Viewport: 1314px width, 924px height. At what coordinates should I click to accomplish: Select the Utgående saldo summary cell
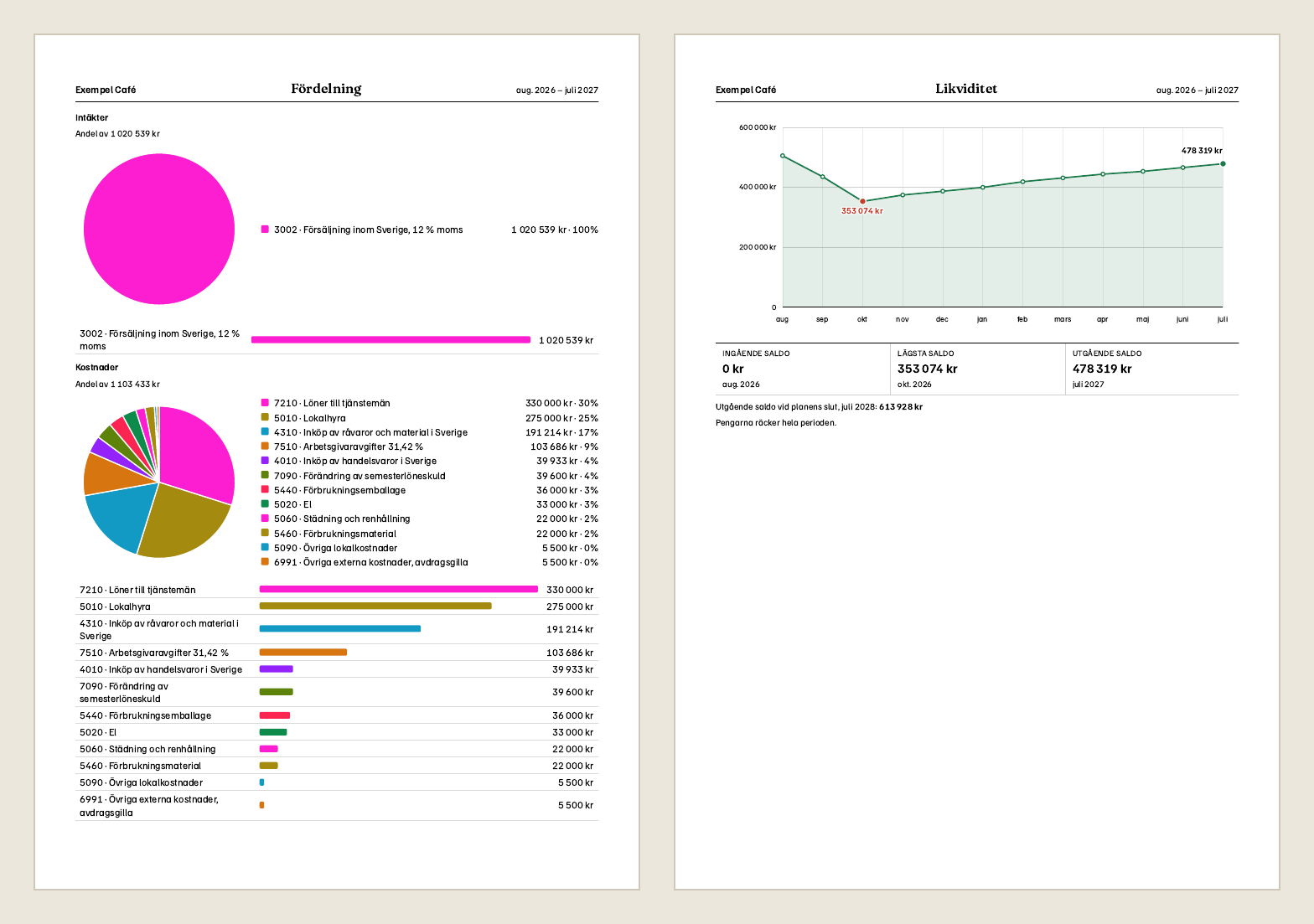[x=1152, y=369]
